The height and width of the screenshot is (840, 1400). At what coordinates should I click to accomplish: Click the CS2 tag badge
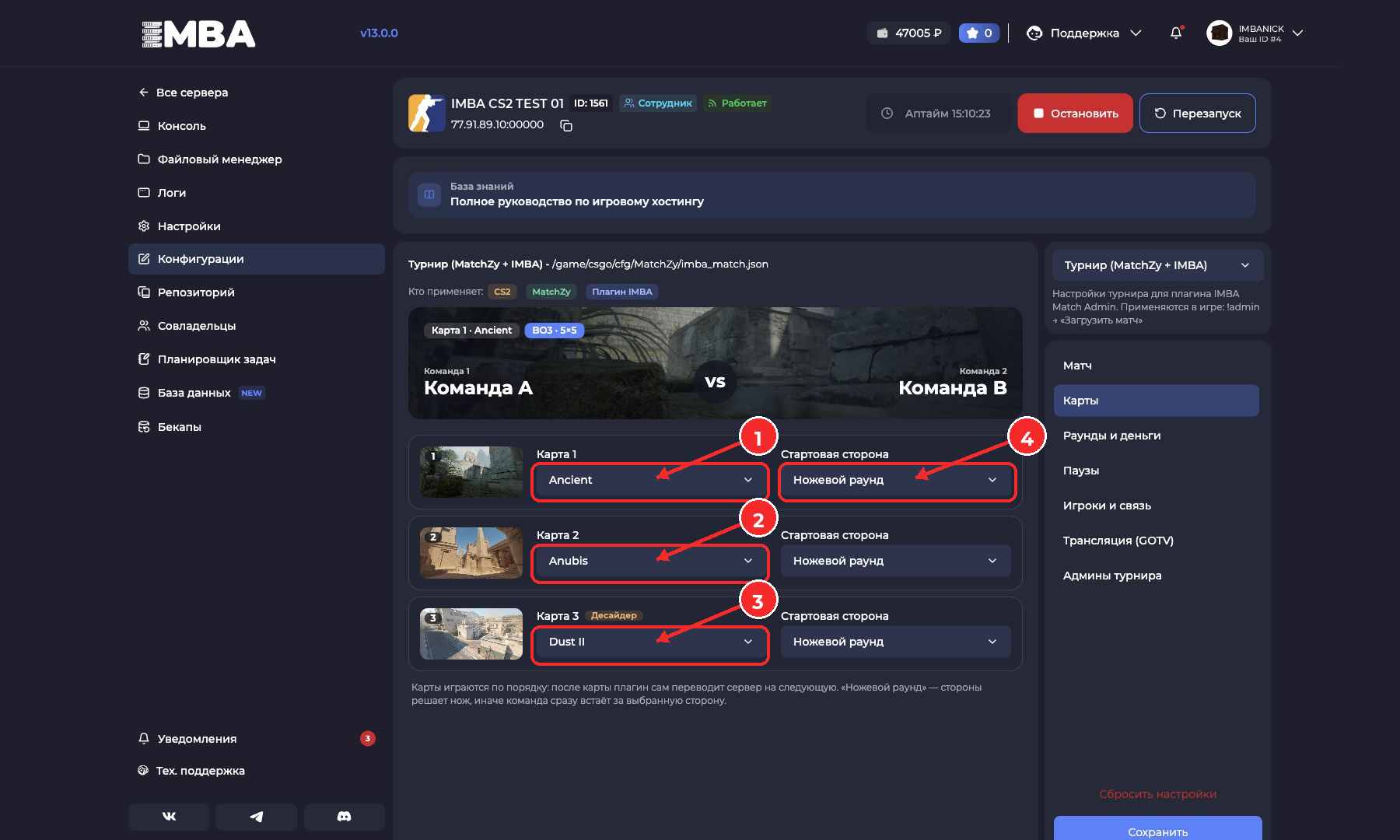(x=502, y=292)
